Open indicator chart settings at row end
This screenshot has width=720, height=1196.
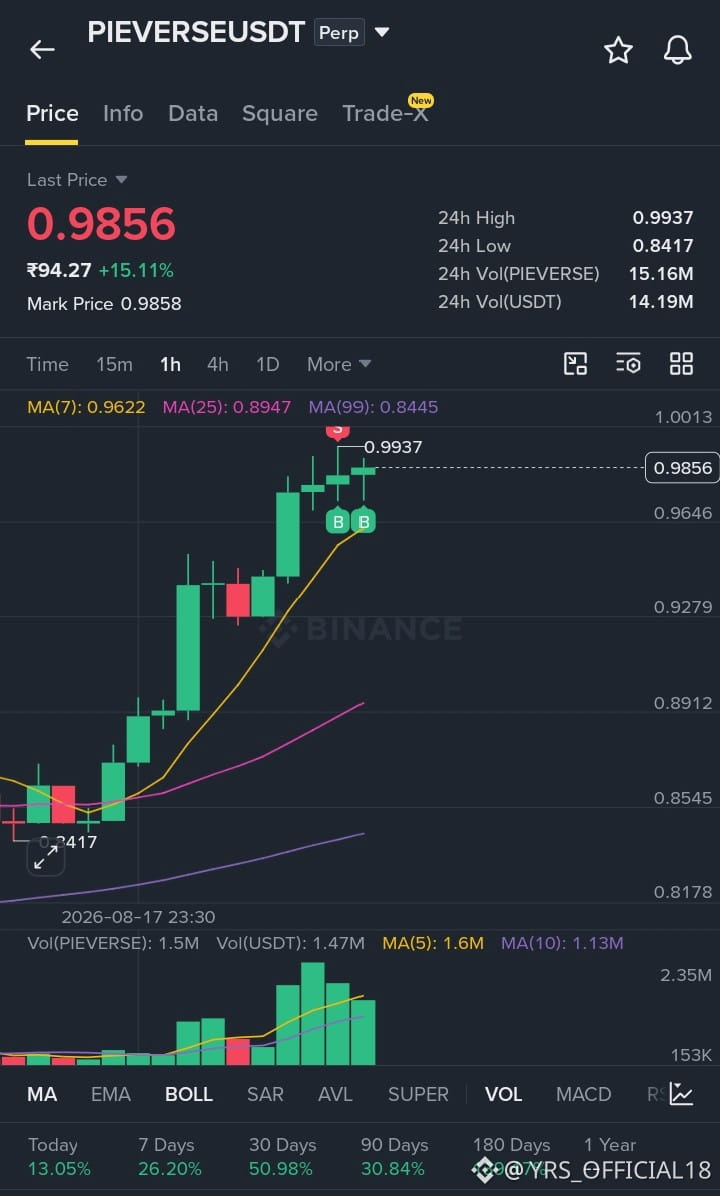(x=681, y=1094)
